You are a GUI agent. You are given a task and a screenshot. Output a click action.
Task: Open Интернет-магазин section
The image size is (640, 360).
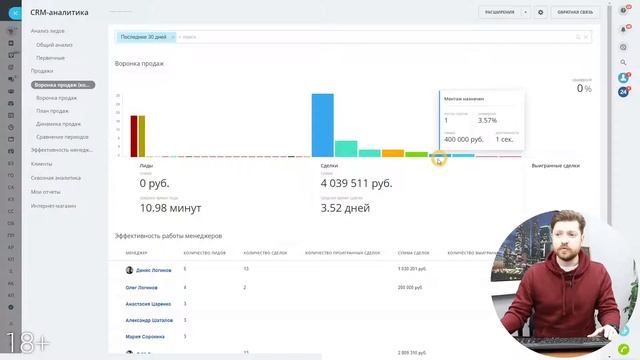[x=53, y=206]
